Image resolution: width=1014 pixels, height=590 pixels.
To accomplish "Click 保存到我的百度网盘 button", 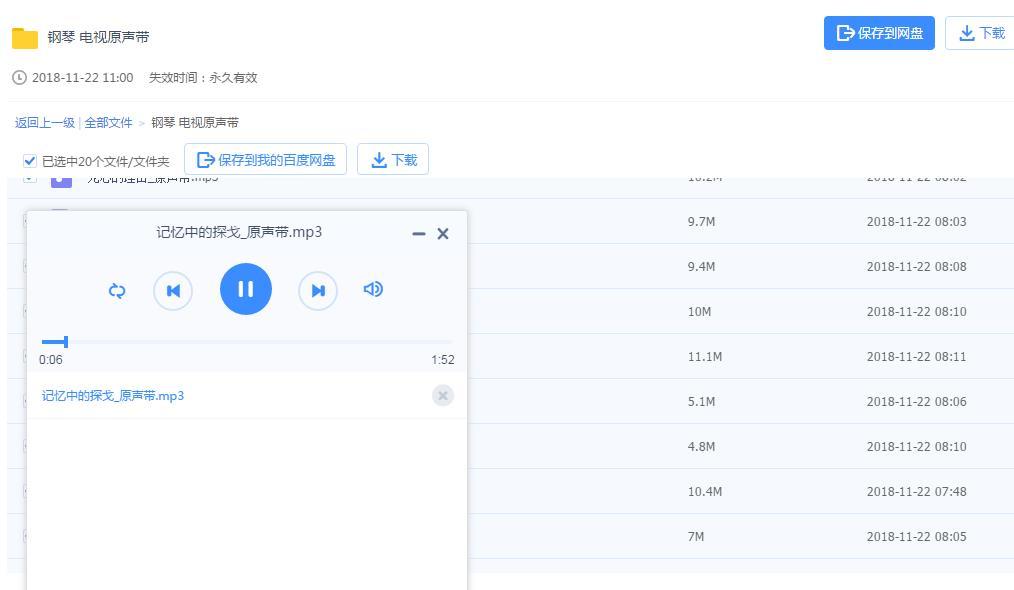I will point(266,159).
